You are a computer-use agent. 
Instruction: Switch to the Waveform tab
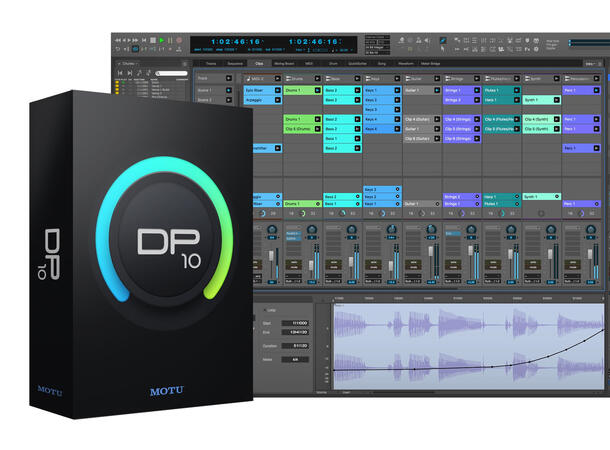406,63
